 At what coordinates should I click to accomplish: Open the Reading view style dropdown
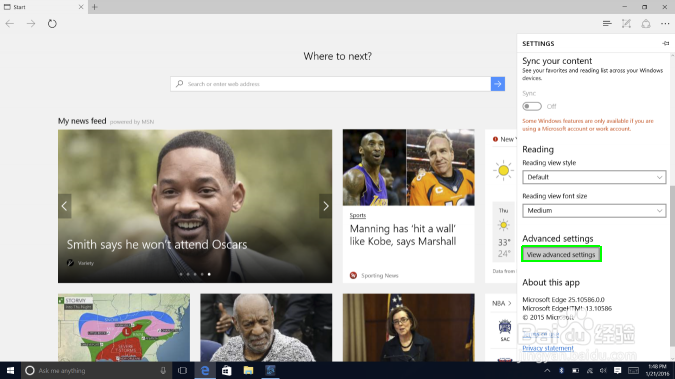click(x=594, y=177)
